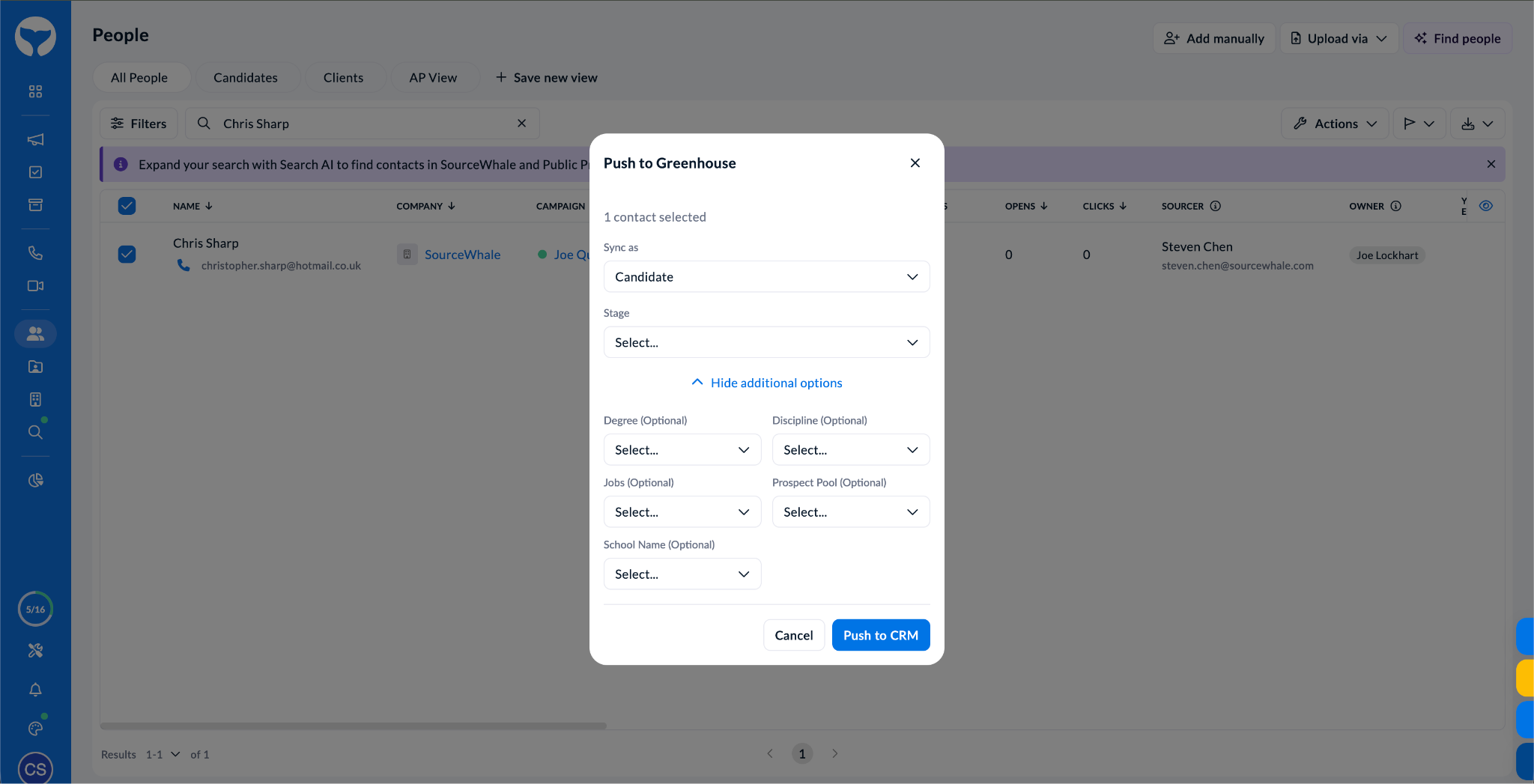Click the Add manually button
This screenshot has height=784, width=1534.
1214,38
